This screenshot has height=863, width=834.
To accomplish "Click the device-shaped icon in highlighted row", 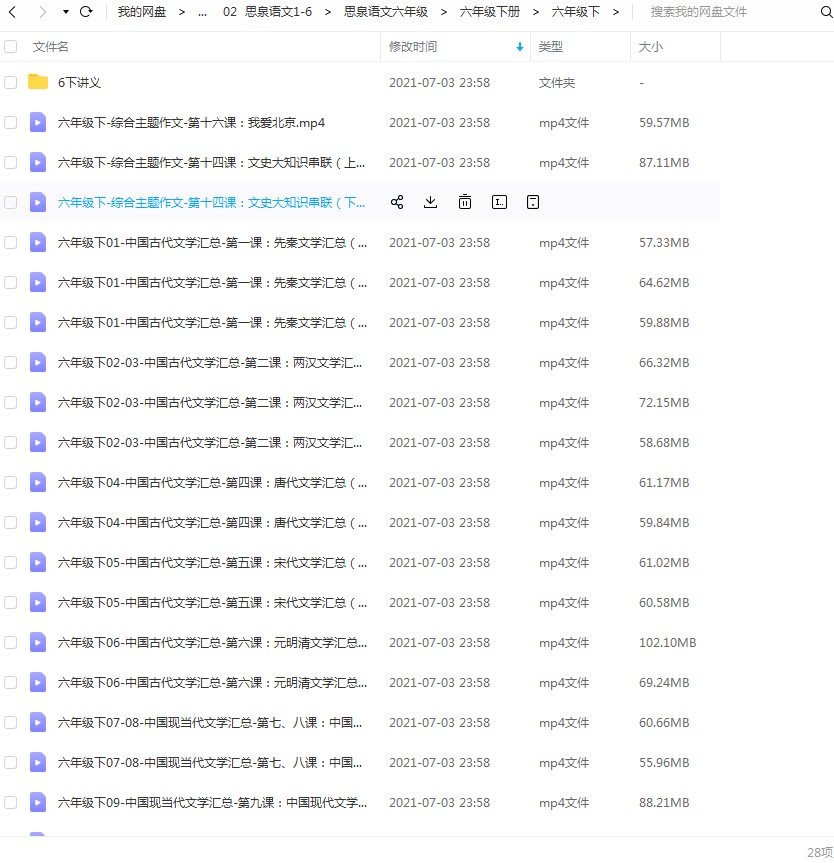I will pyautogui.click(x=533, y=202).
